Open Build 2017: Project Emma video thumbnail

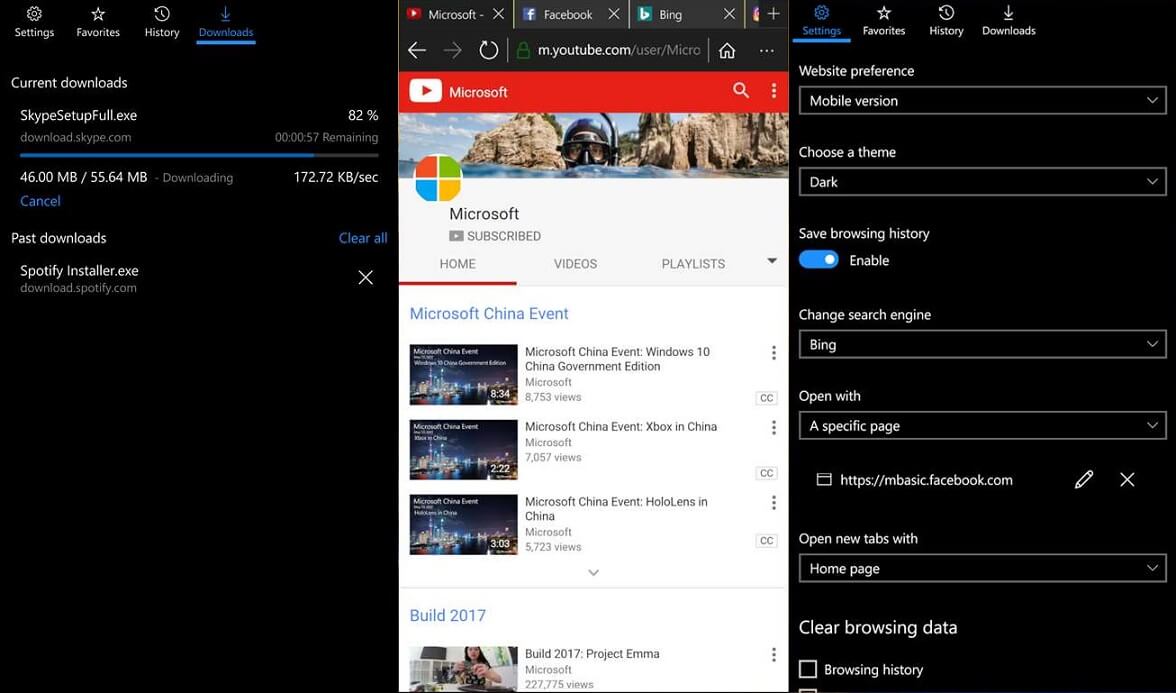pyautogui.click(x=464, y=669)
